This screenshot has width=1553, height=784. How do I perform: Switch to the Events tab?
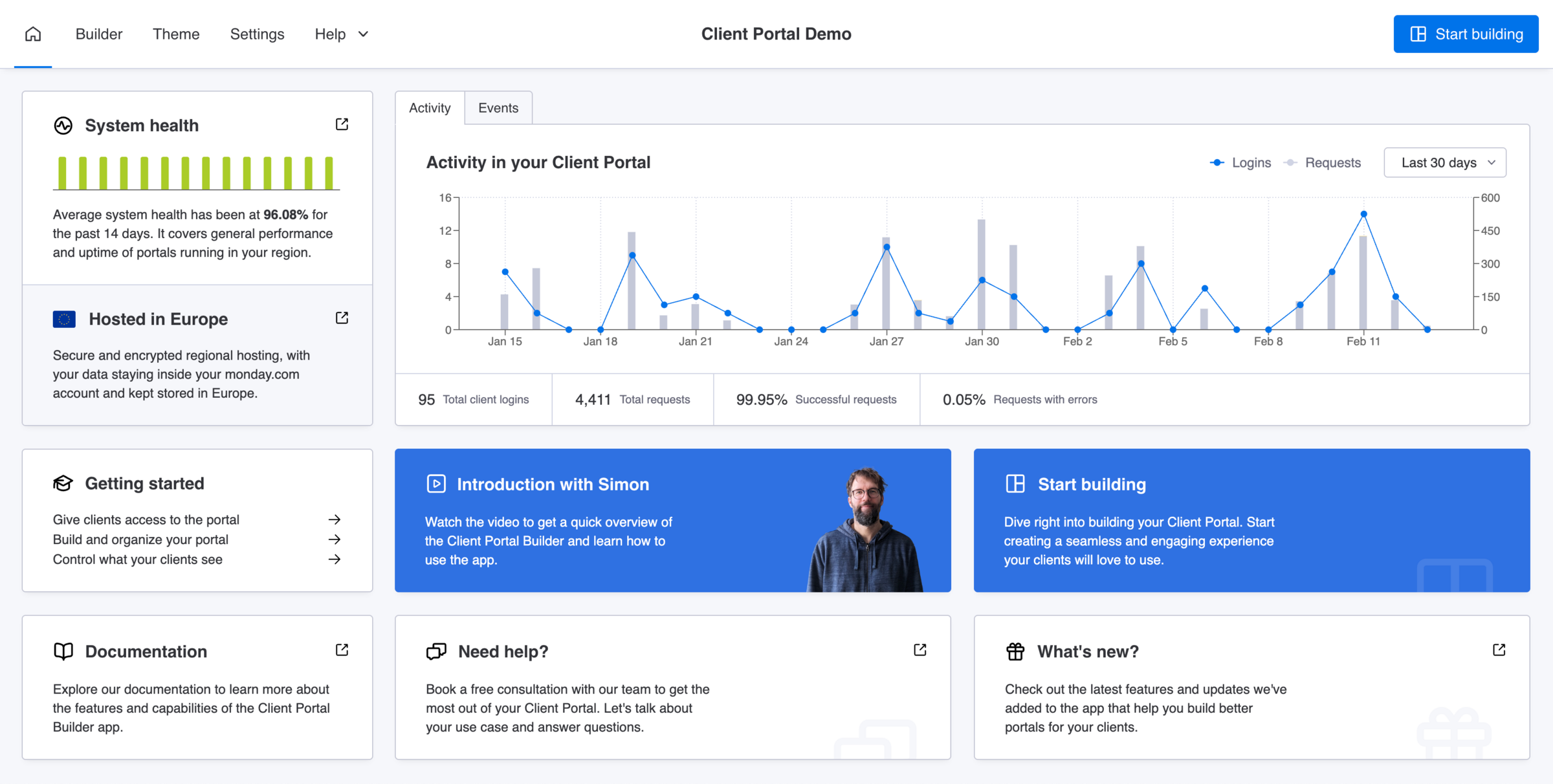coord(498,108)
